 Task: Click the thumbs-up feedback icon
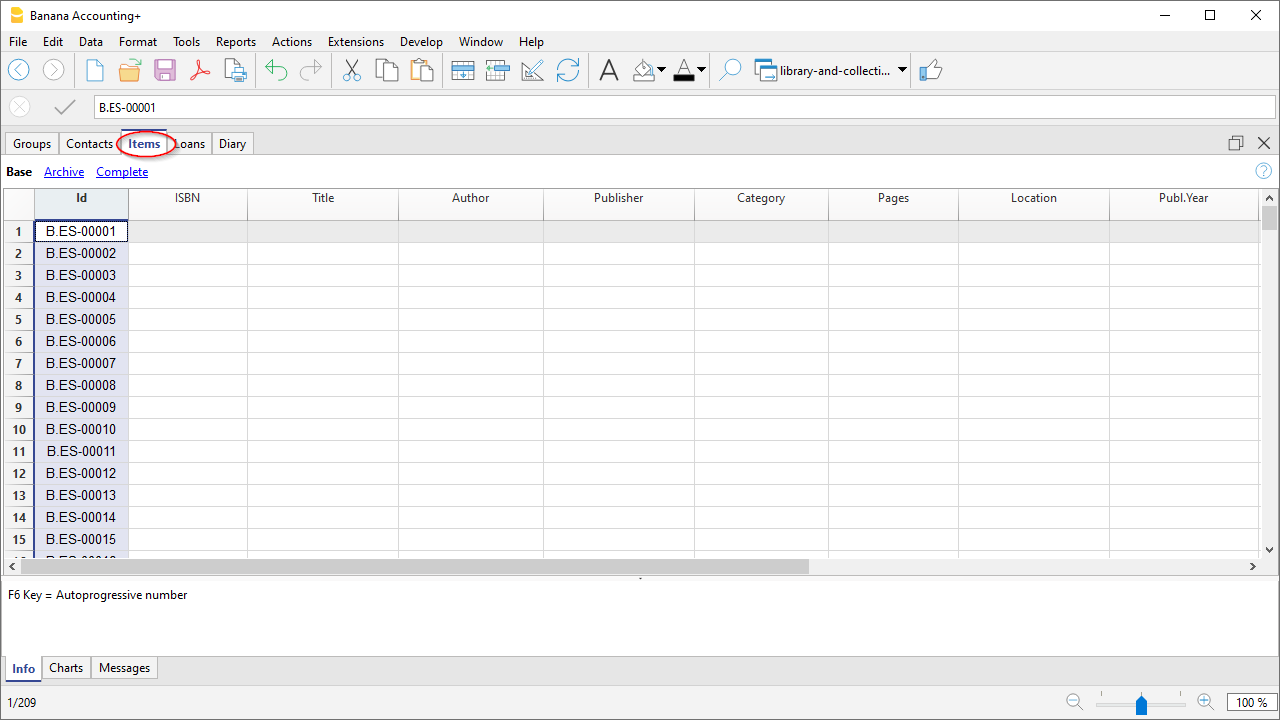931,70
